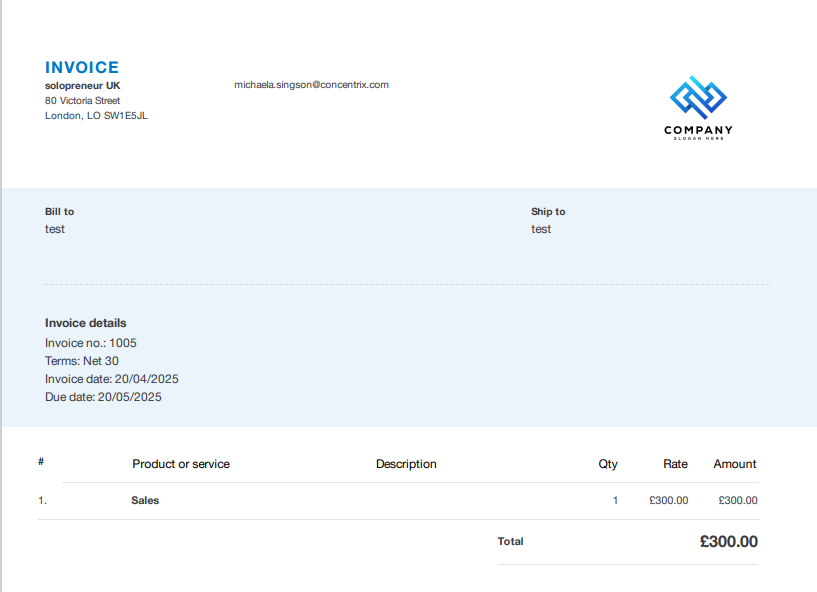Image resolution: width=817 pixels, height=592 pixels.
Task: Click the # column header
Action: coord(41,461)
